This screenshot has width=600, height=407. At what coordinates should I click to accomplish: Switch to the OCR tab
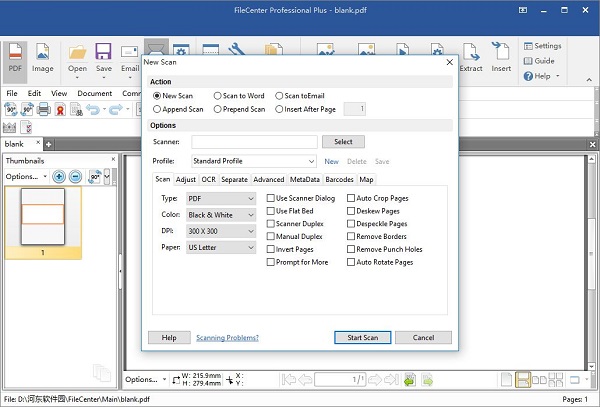point(208,180)
